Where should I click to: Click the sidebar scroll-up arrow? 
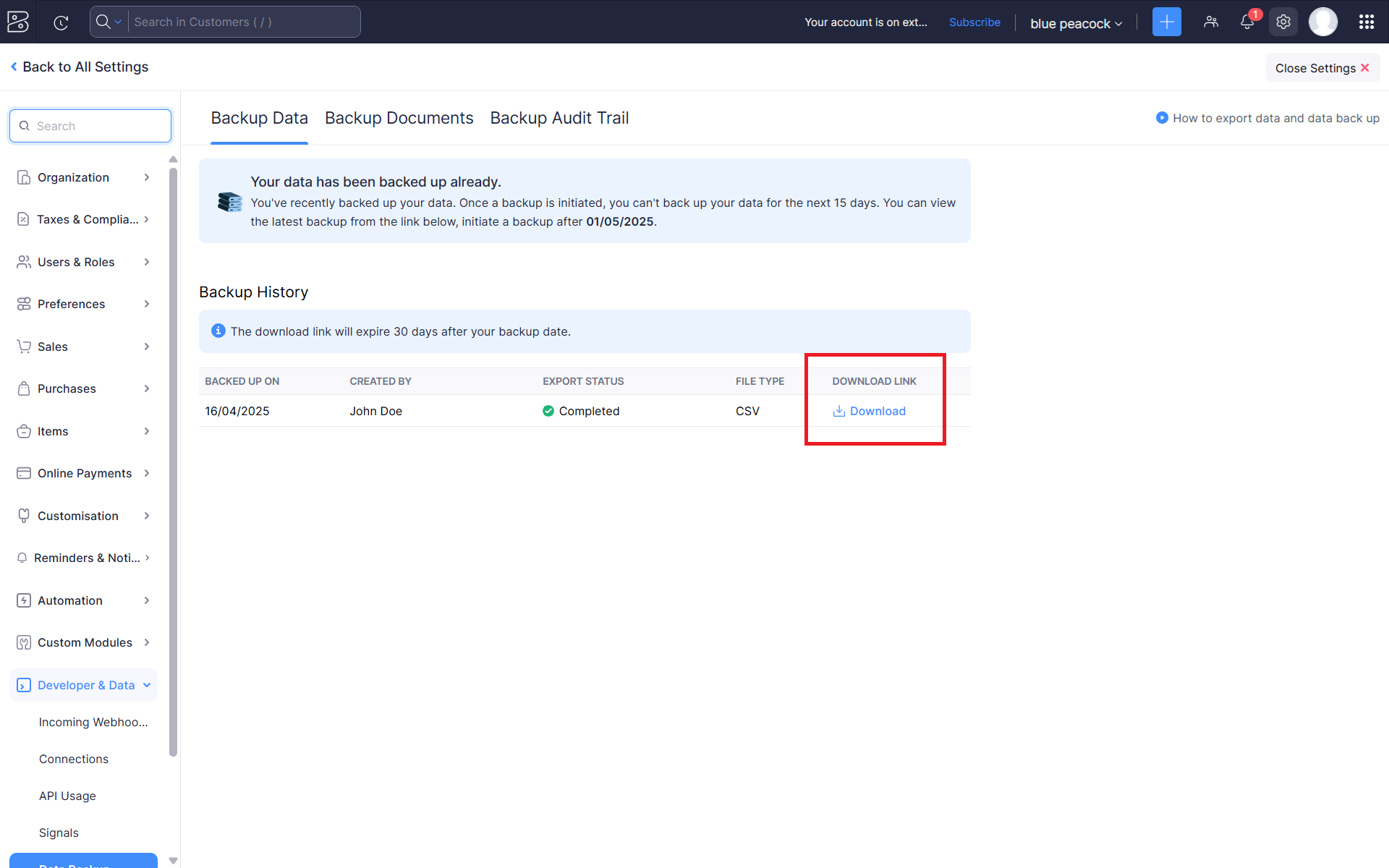point(173,159)
